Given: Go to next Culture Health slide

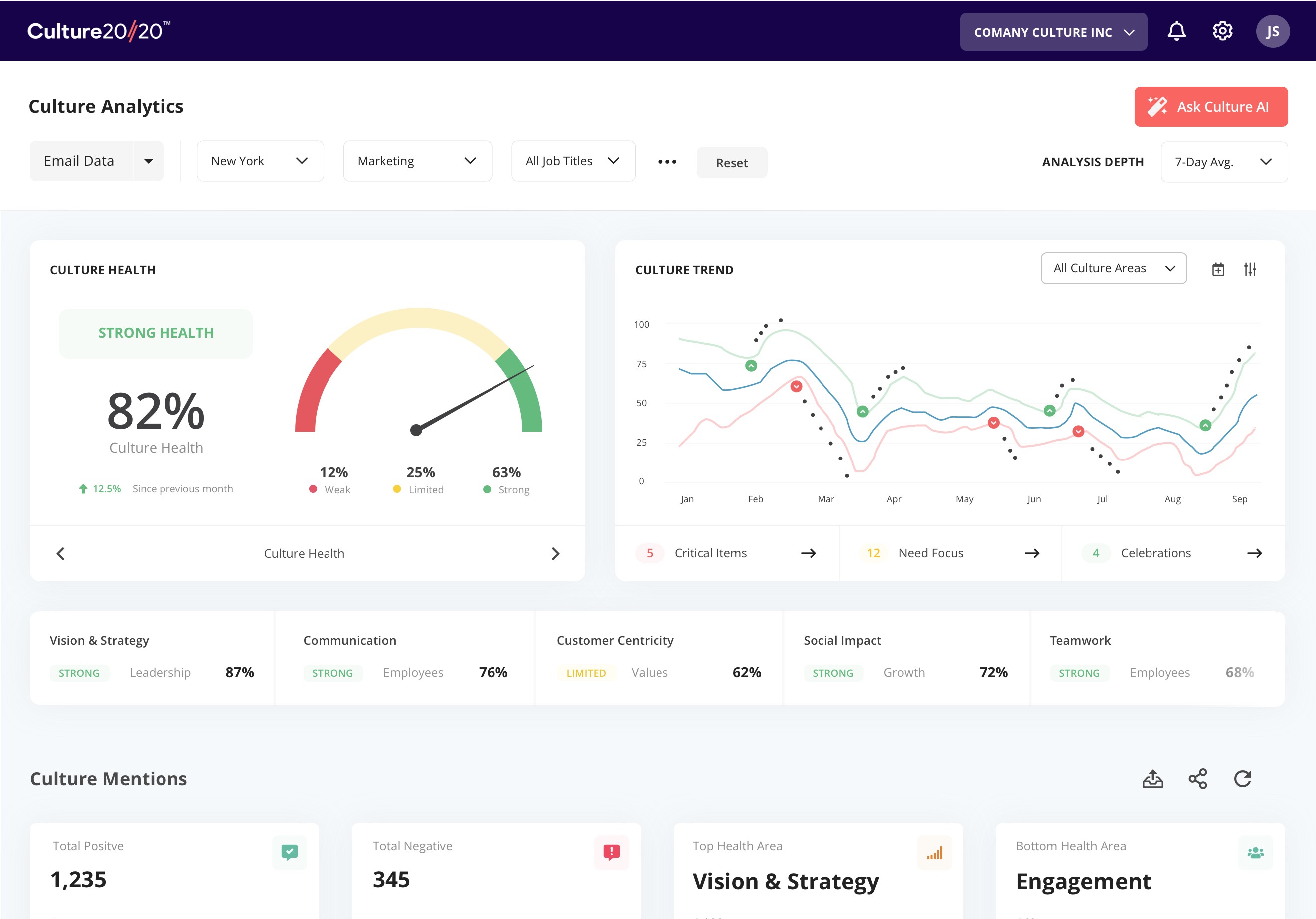Looking at the screenshot, I should click(x=555, y=554).
